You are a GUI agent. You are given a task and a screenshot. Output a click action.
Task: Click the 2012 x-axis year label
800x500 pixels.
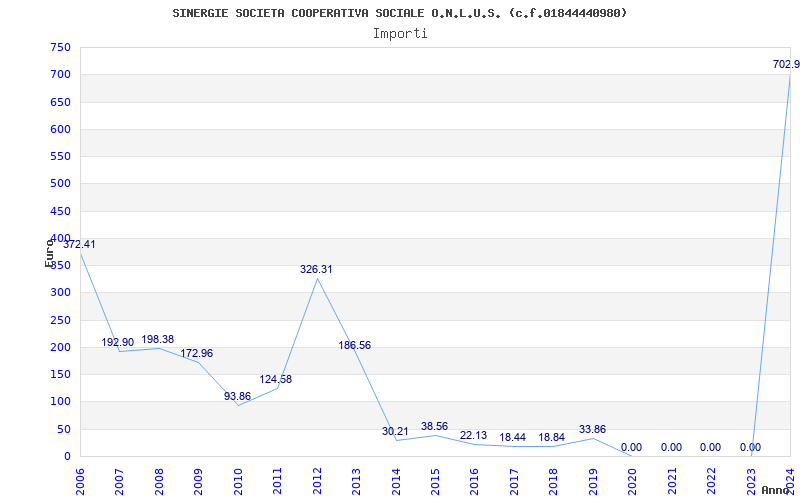coord(317,481)
